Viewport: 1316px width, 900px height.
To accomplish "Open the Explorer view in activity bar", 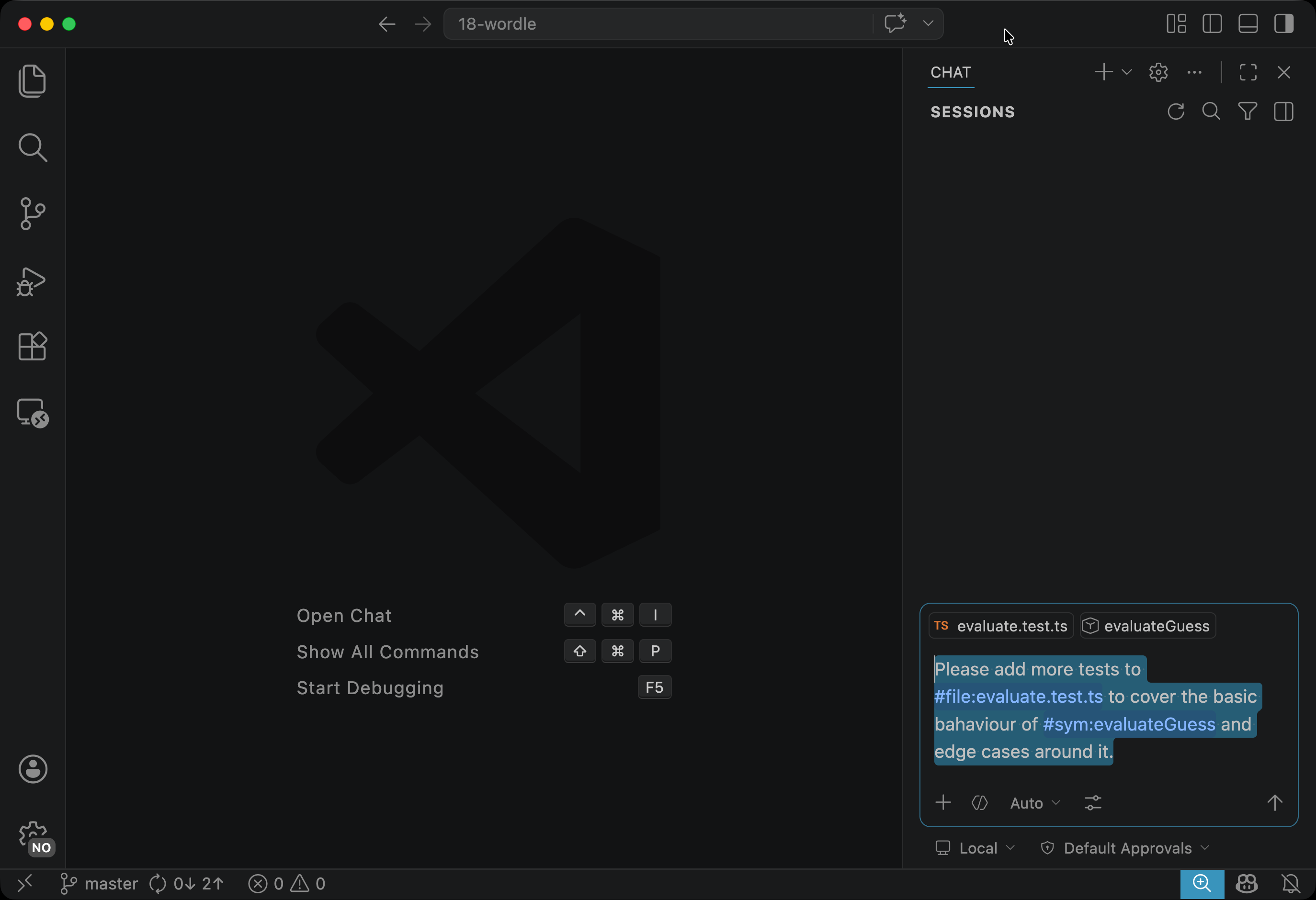I will [x=32, y=81].
